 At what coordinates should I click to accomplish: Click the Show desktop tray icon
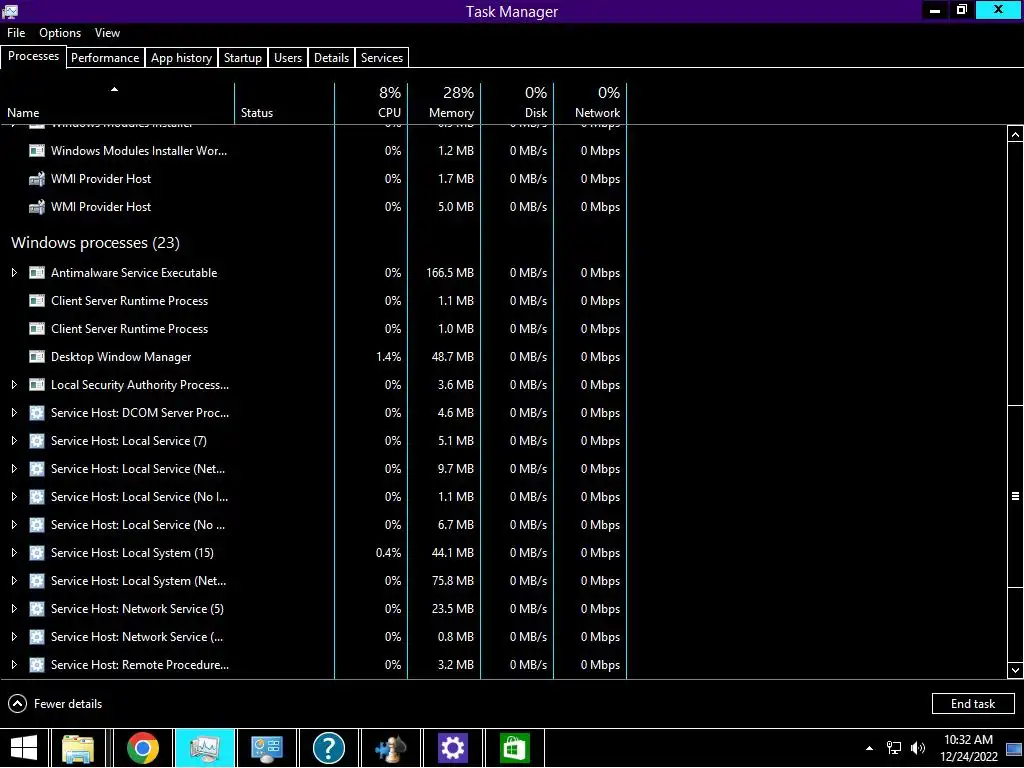point(1014,749)
